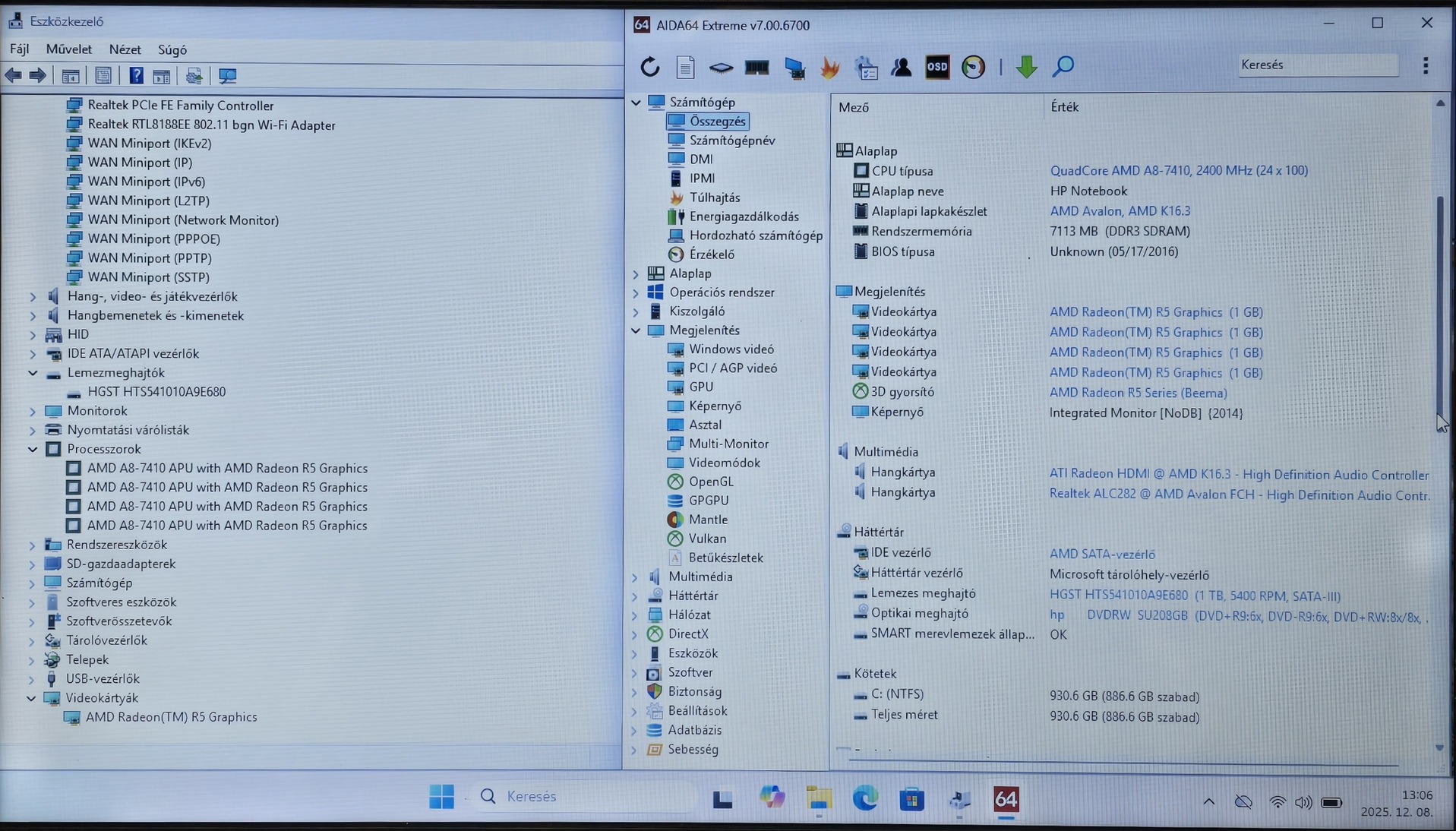Screen dimensions: 1456x831
Task: Open the Művelet menu
Action: 69,49
